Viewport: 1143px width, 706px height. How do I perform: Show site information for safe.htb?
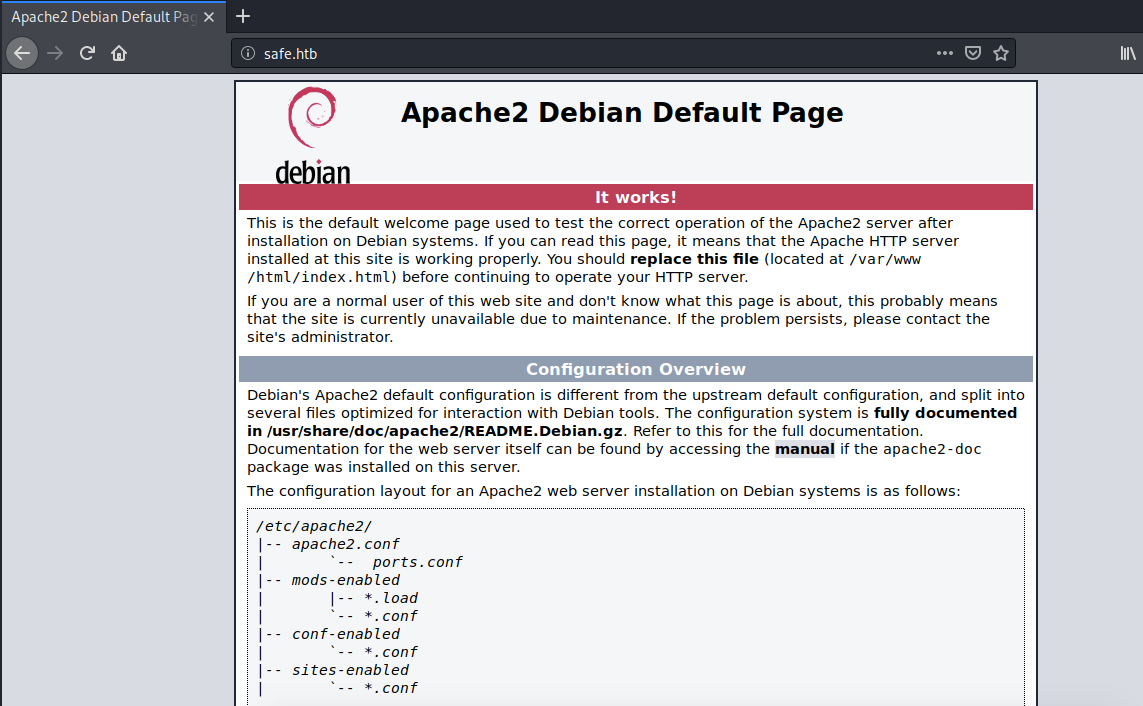tap(248, 53)
